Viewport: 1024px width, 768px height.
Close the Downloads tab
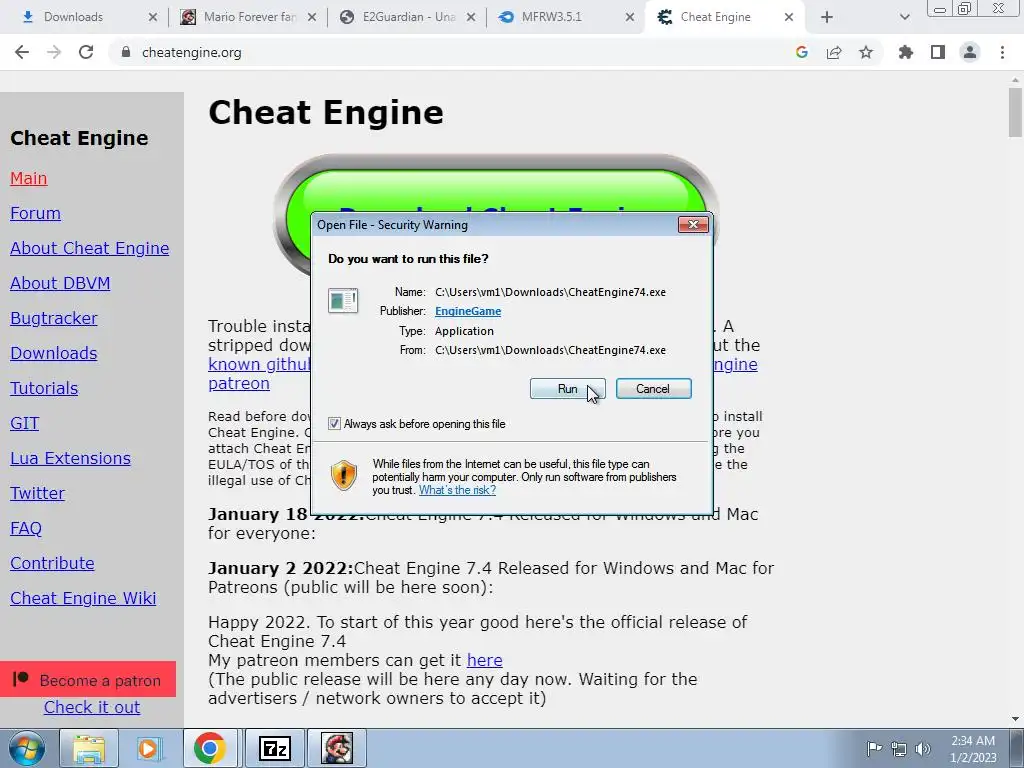pyautogui.click(x=153, y=17)
